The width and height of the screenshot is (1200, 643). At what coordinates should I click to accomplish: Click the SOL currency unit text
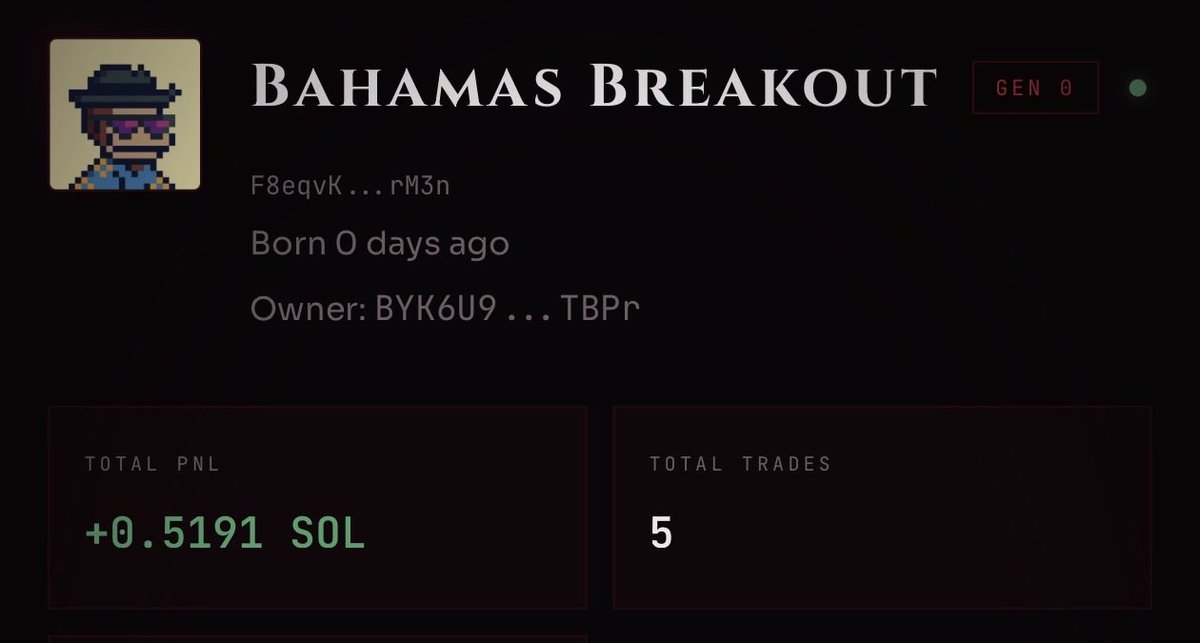click(328, 534)
